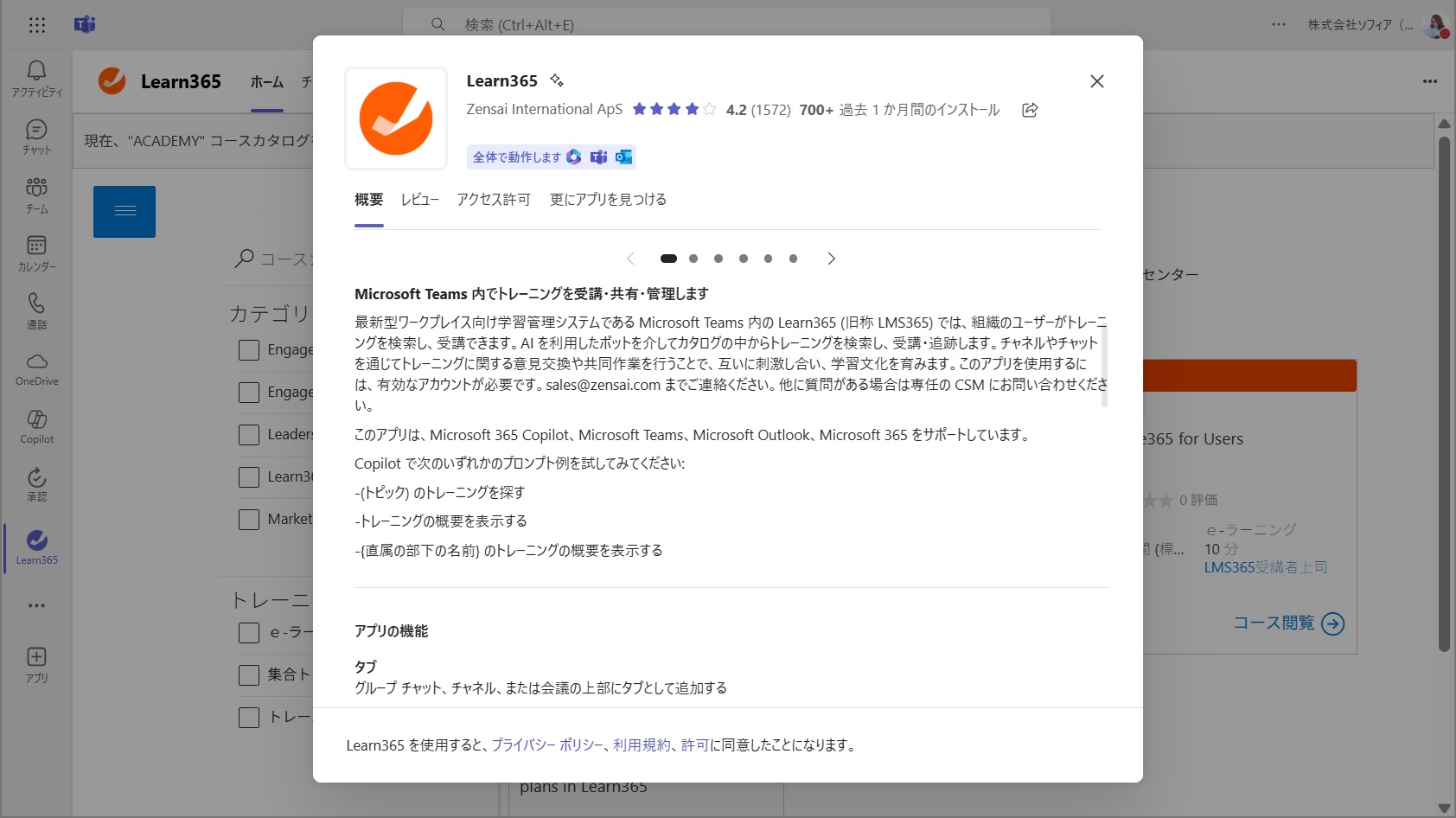This screenshot has width=1456, height=818.
Task: Switch to the アクセス許可 tab
Action: [494, 200]
